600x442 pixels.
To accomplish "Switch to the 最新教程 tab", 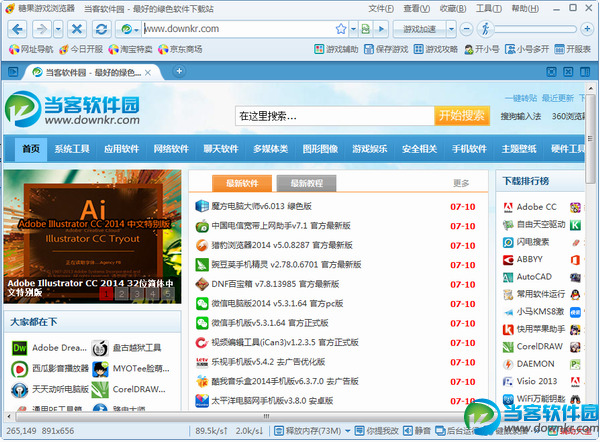I will pos(306,183).
